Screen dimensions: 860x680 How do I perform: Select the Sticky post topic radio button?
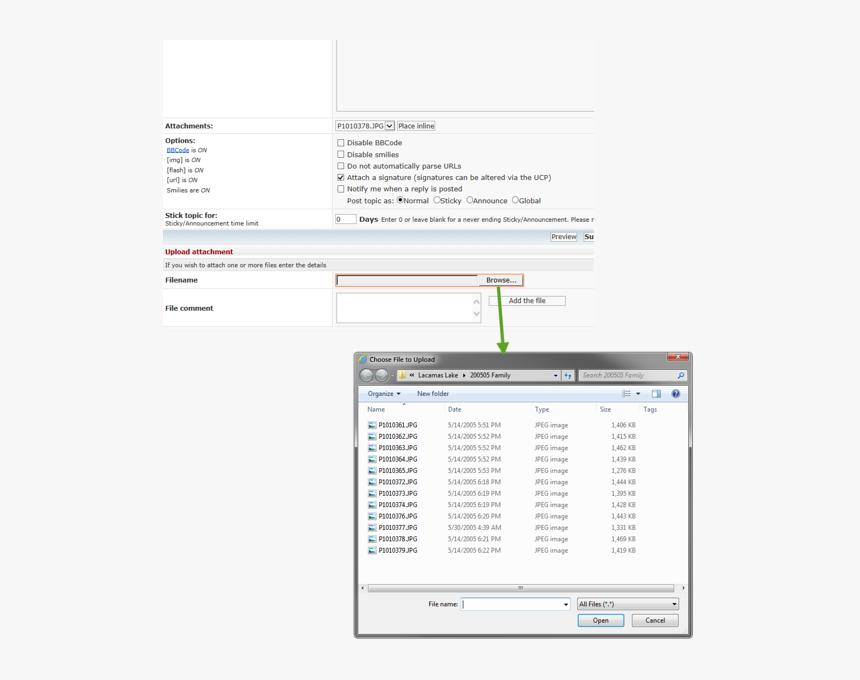coord(436,200)
